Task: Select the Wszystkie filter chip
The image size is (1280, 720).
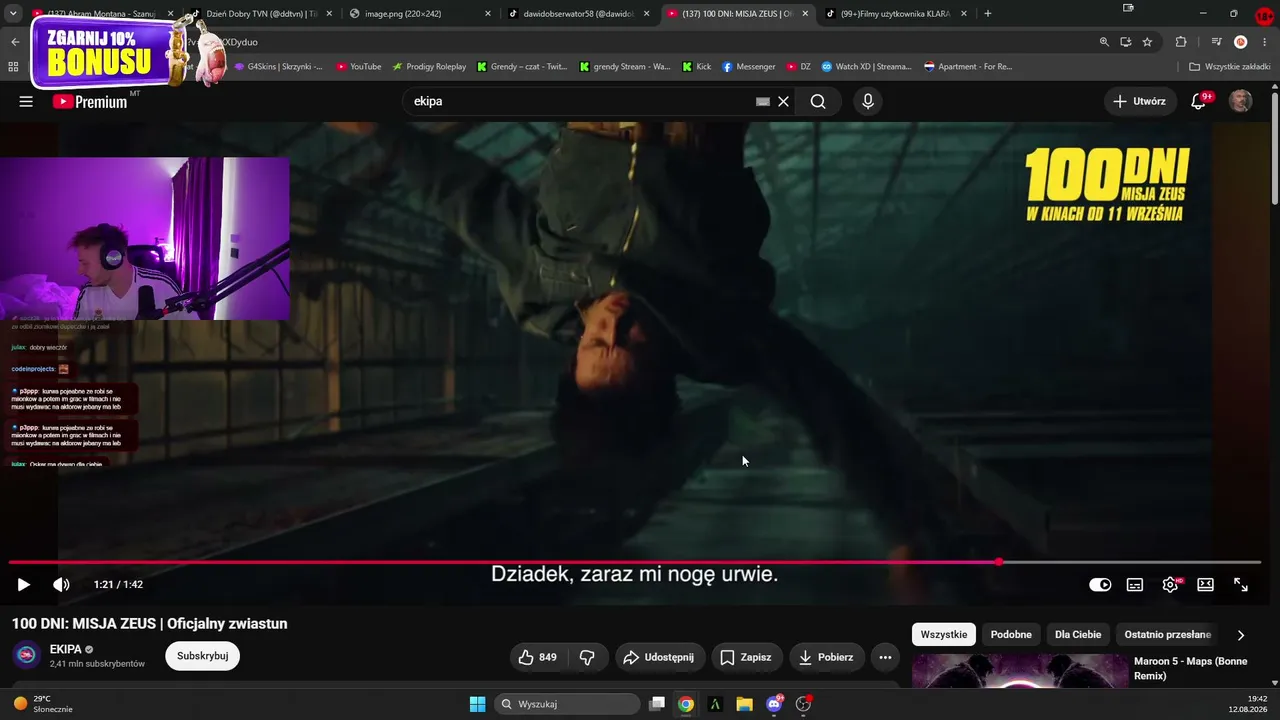Action: [x=944, y=634]
